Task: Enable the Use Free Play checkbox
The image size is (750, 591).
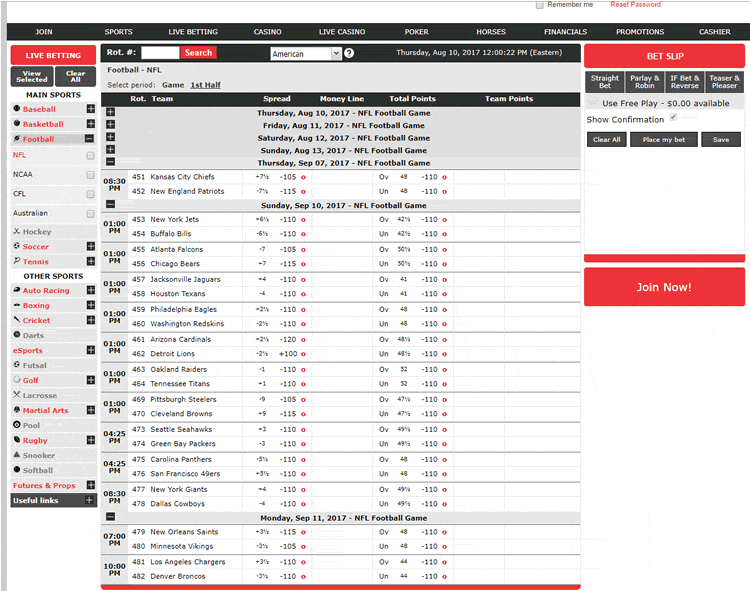Action: coord(593,102)
